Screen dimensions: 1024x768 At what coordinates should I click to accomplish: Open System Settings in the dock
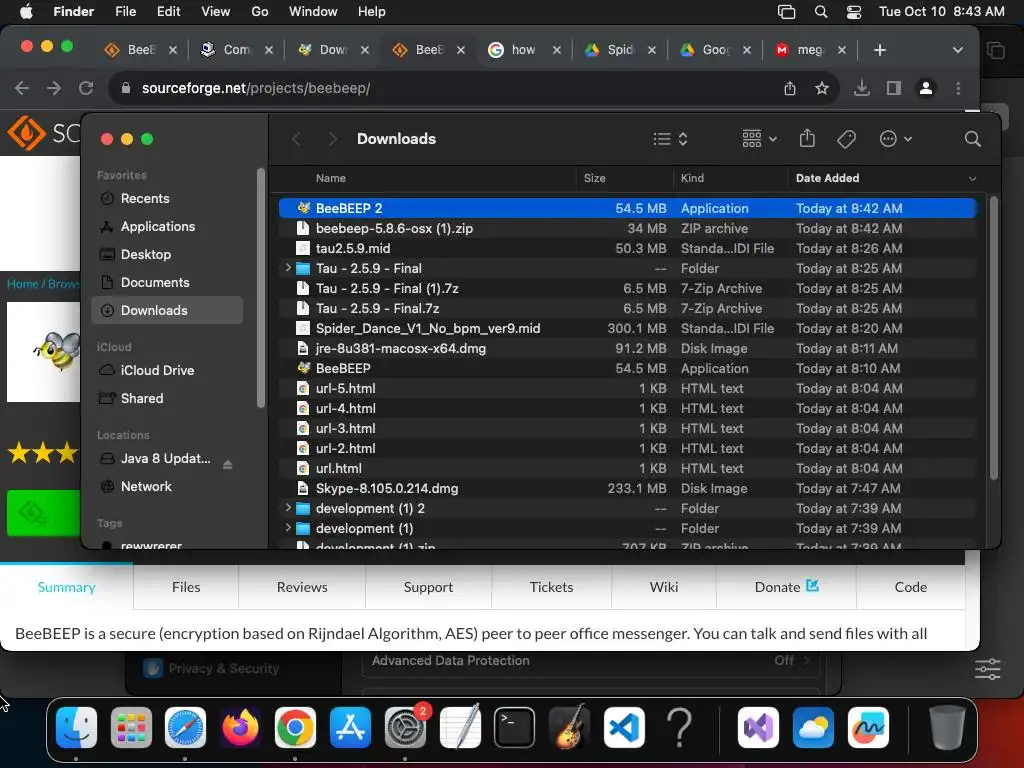tap(405, 727)
